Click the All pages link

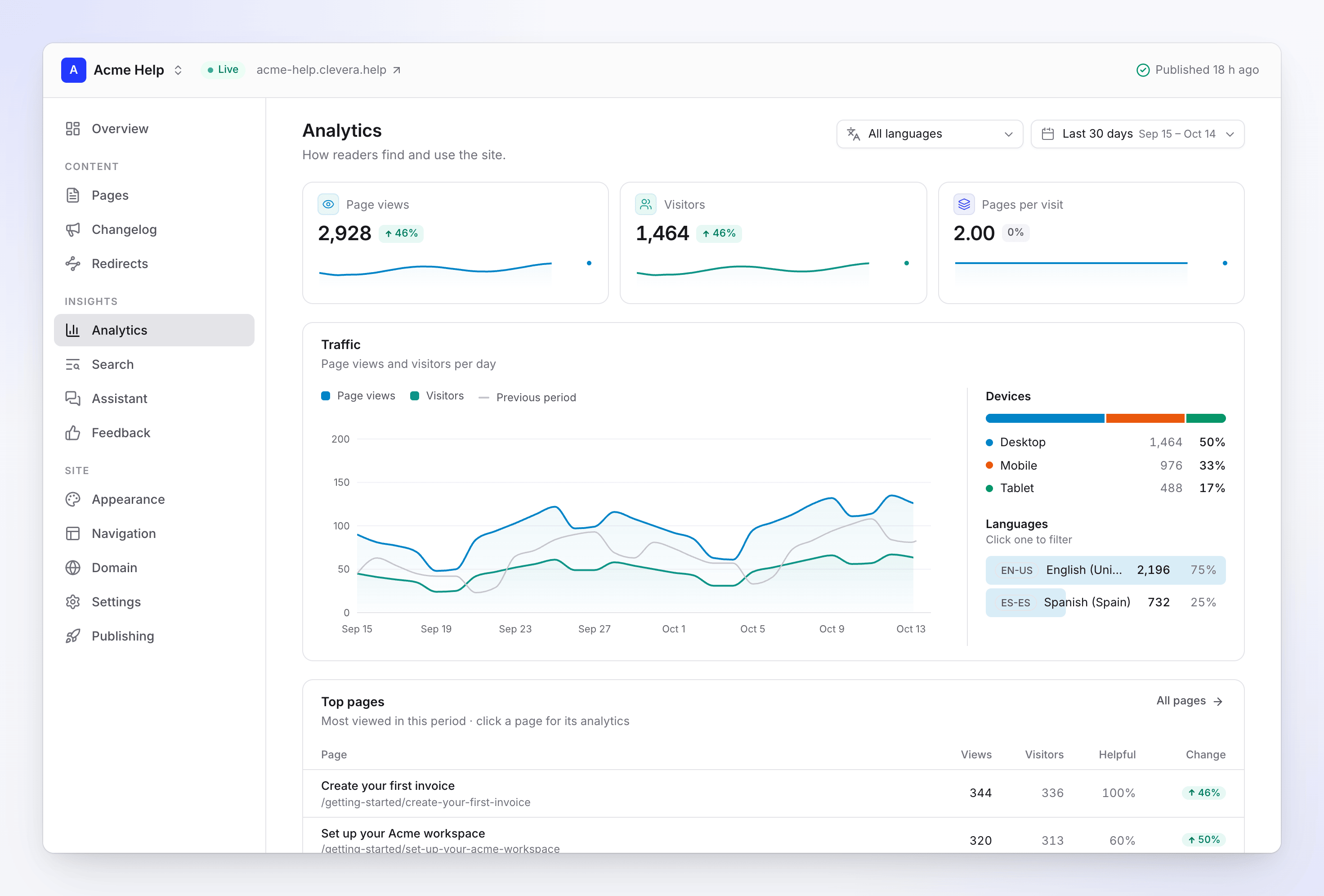[1190, 701]
